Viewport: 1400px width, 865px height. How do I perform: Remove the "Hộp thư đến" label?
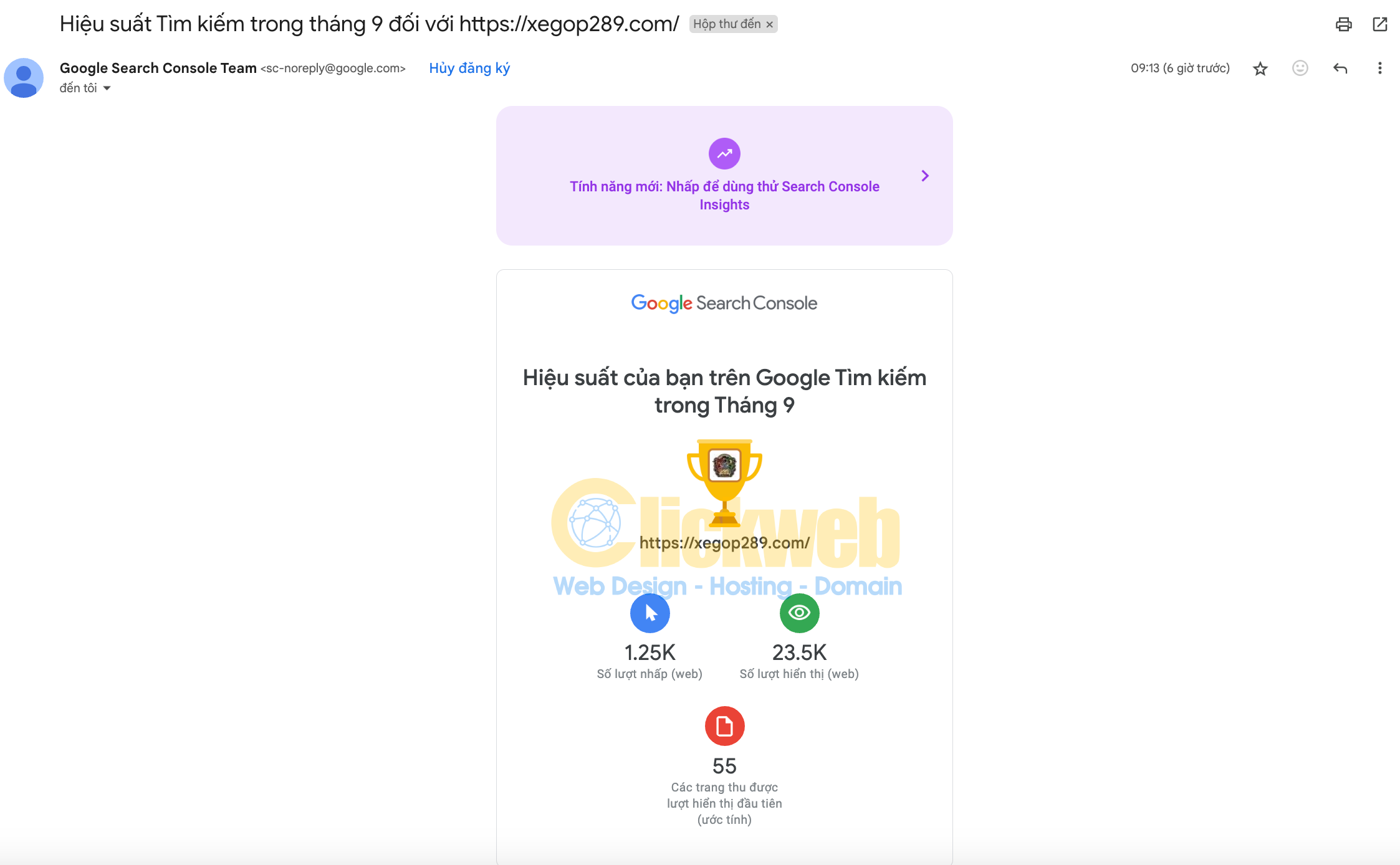click(x=770, y=24)
